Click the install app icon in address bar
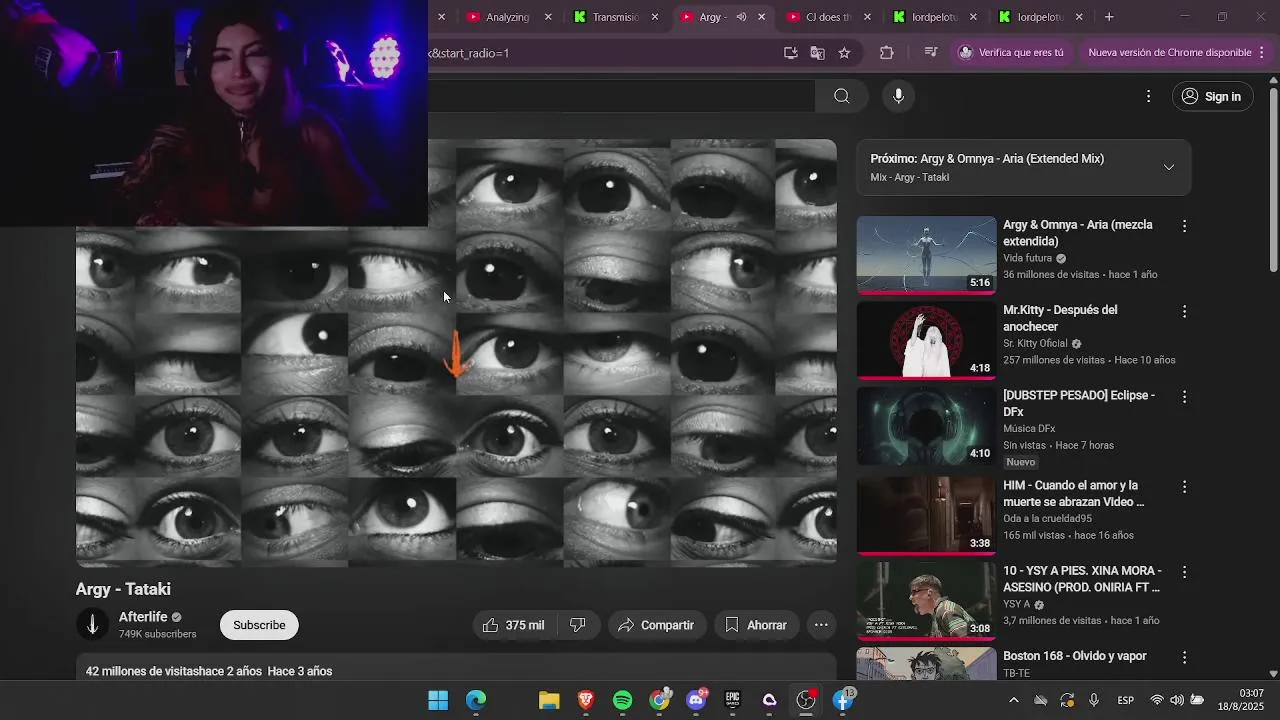The height and width of the screenshot is (720, 1280). click(x=791, y=52)
